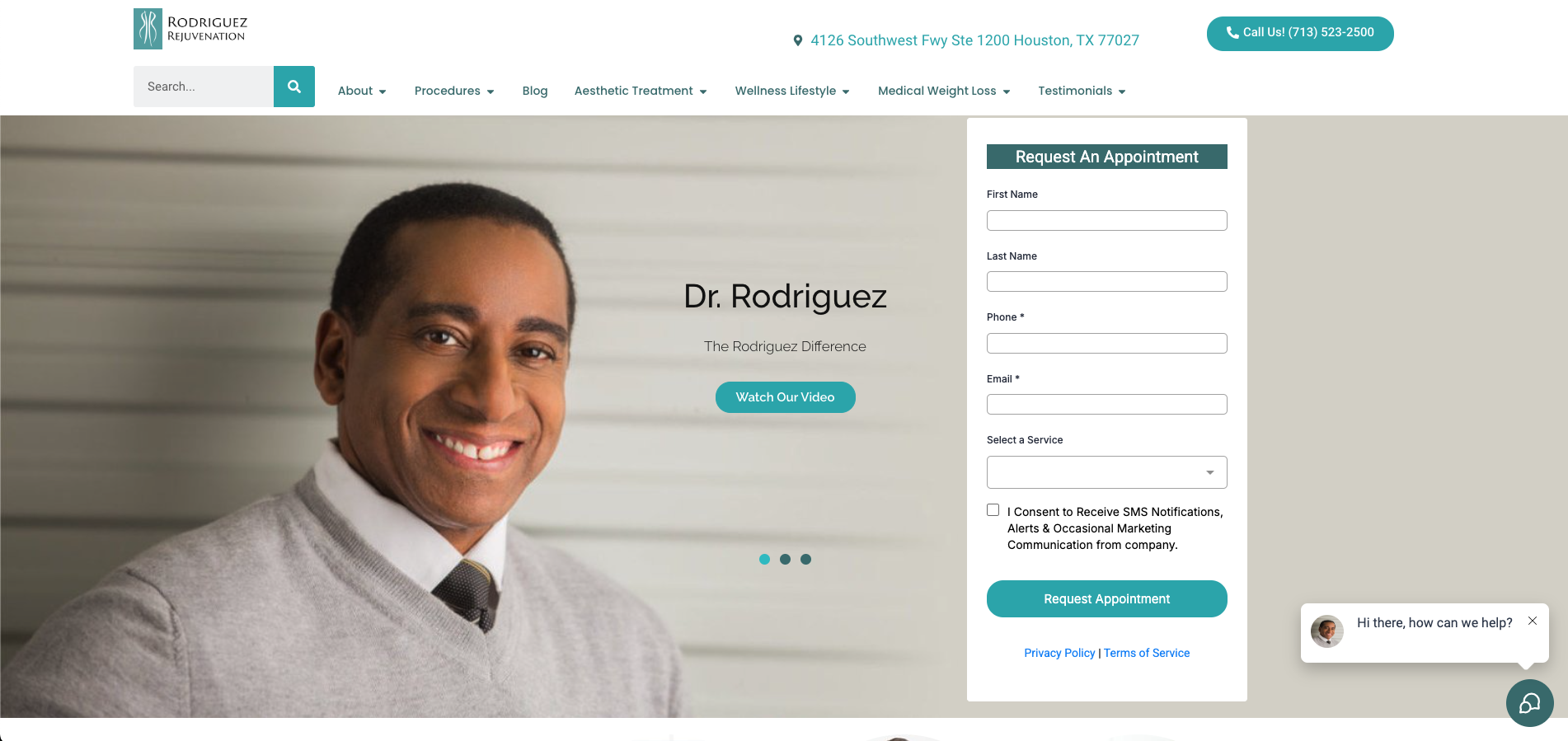Viewport: 1568px width, 741px height.
Task: Click the Rodriguez Rejuvenation logo
Action: 190,29
